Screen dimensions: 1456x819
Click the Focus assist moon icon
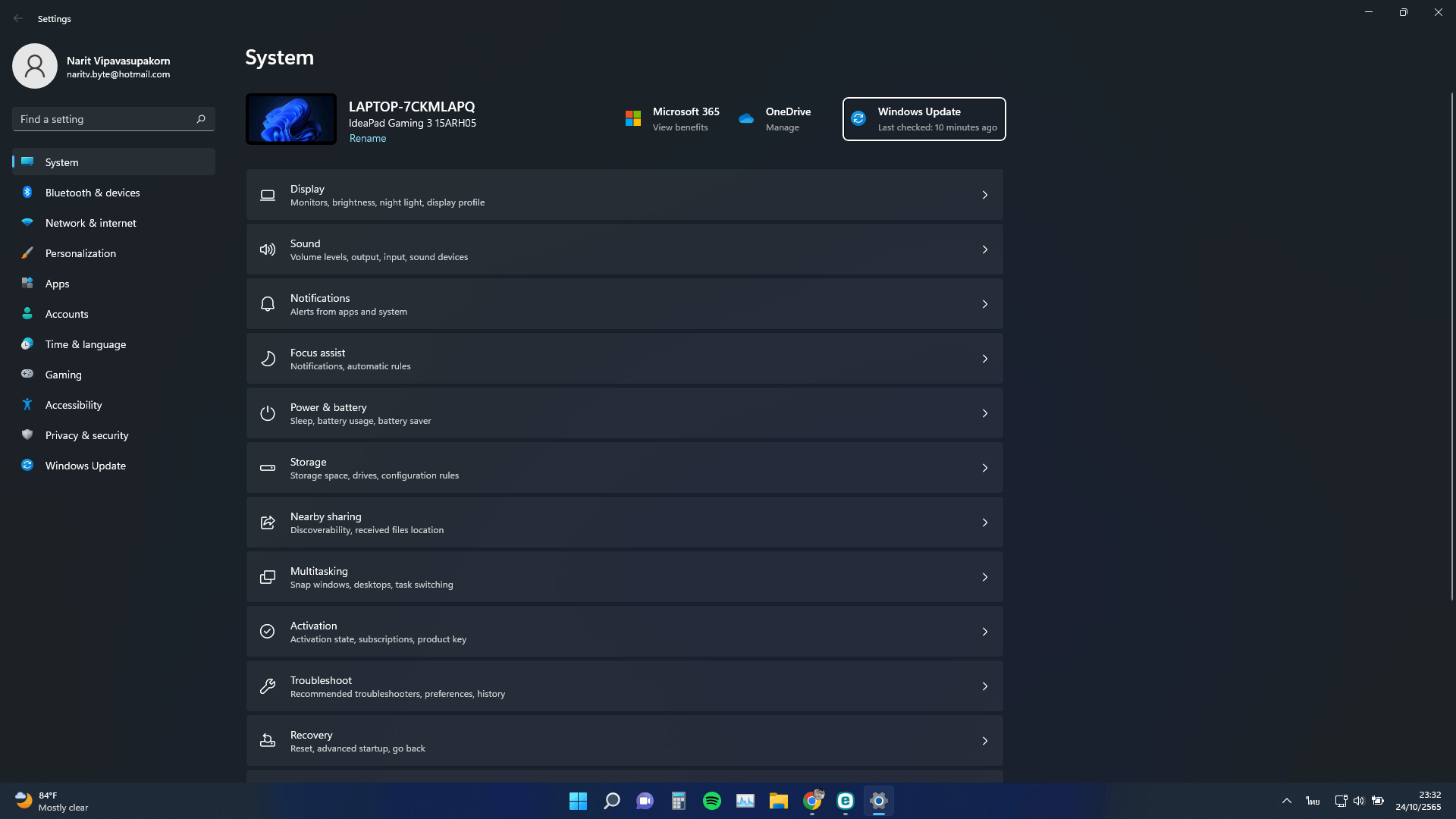click(268, 359)
